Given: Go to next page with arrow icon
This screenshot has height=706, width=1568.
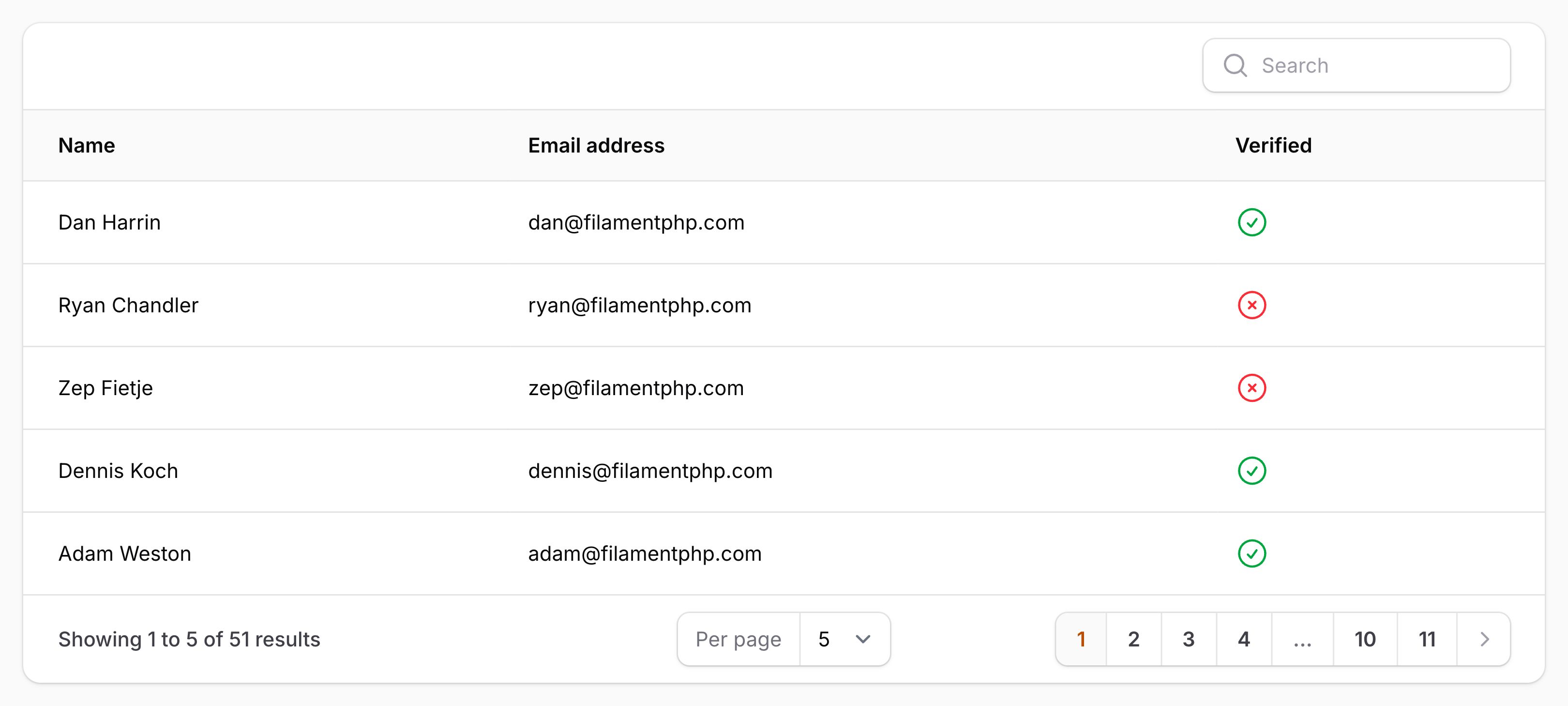Looking at the screenshot, I should 1484,639.
